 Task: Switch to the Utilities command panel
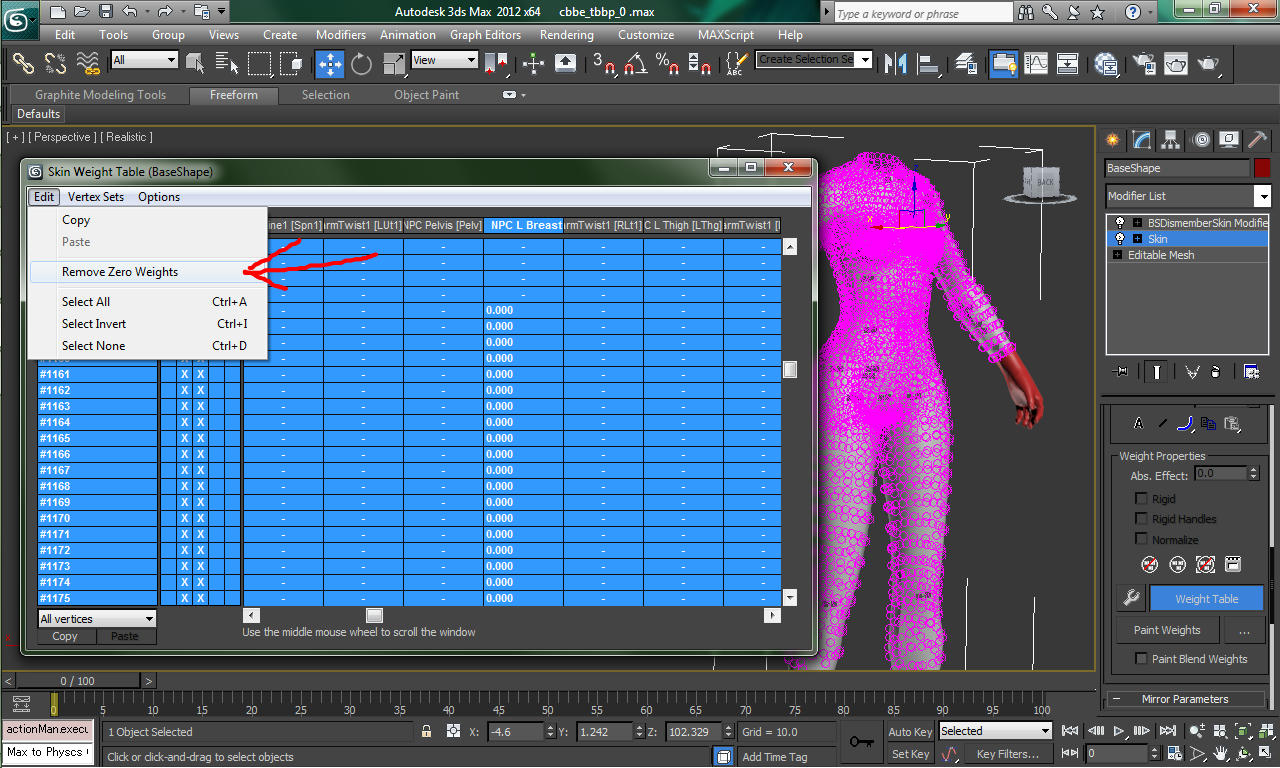1258,140
